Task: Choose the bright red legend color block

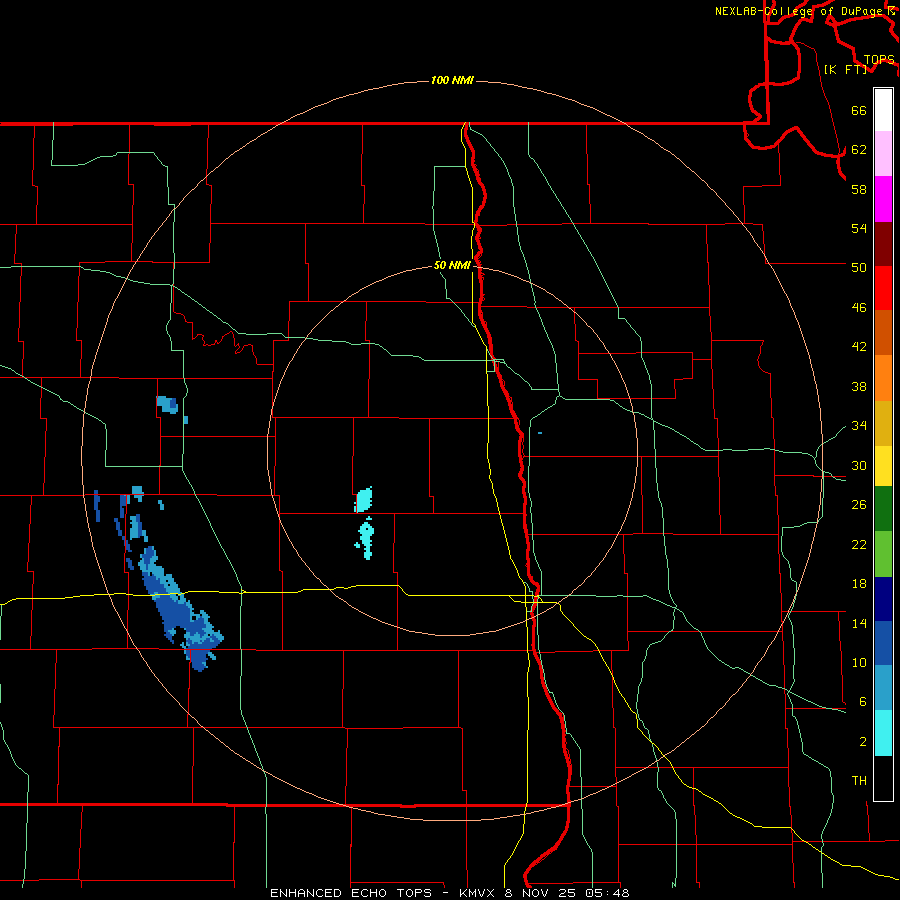Action: [883, 288]
